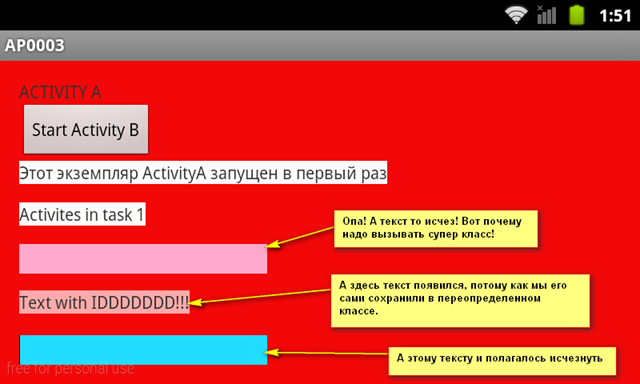
Task: Click the 1:51 clock in status bar
Action: [615, 16]
